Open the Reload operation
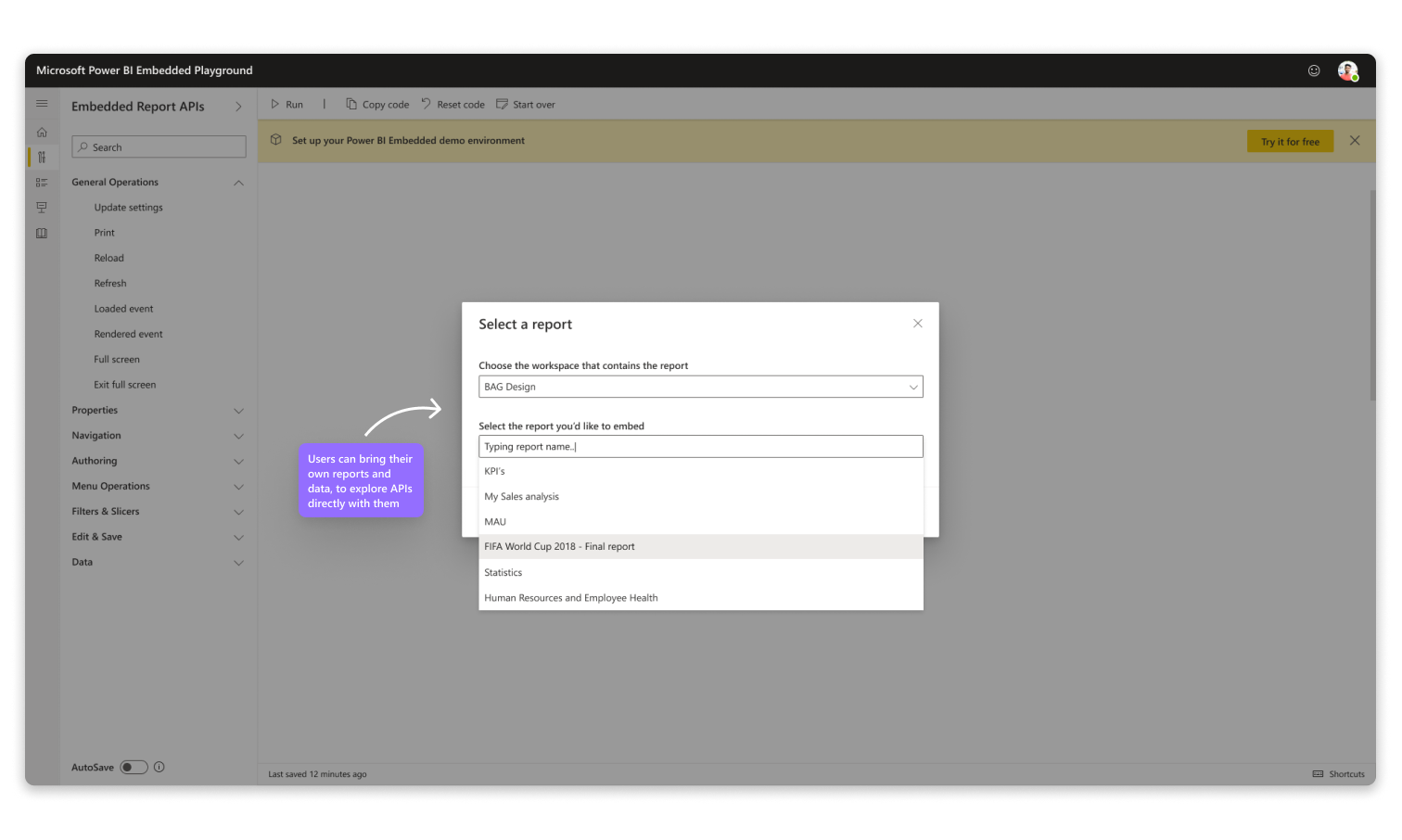1402x840 pixels. [x=108, y=258]
